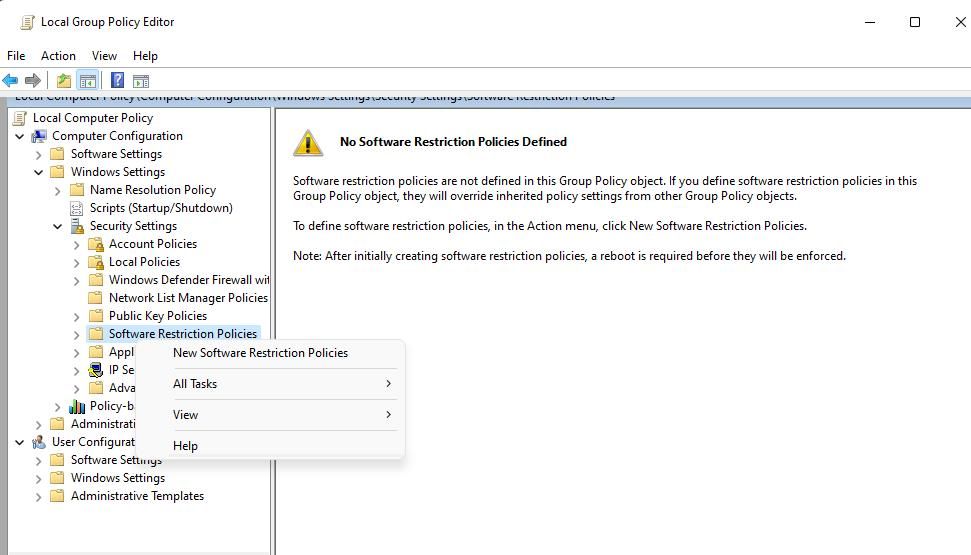The width and height of the screenshot is (971, 555).
Task: Open the View menu in menu bar
Action: (x=104, y=56)
